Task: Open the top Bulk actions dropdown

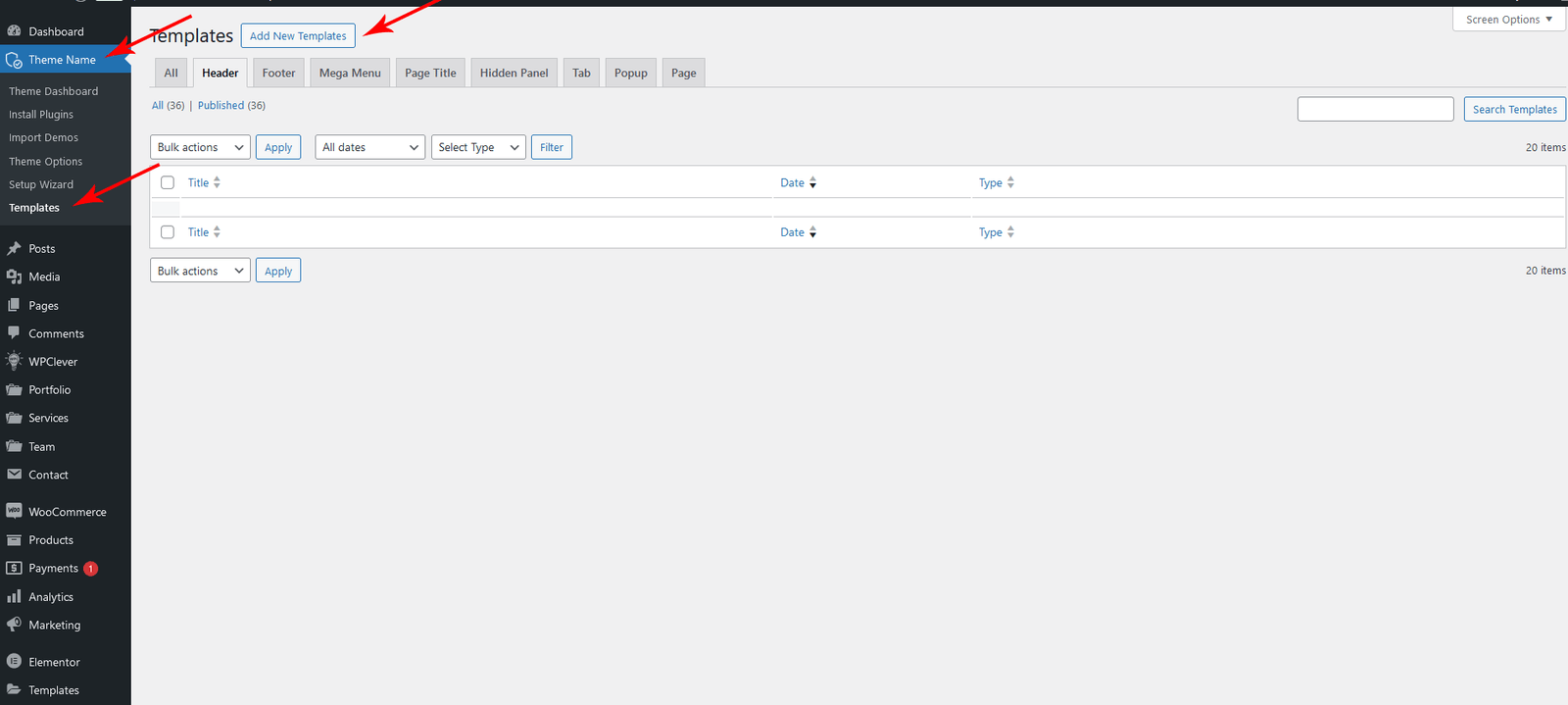Action: click(x=200, y=147)
